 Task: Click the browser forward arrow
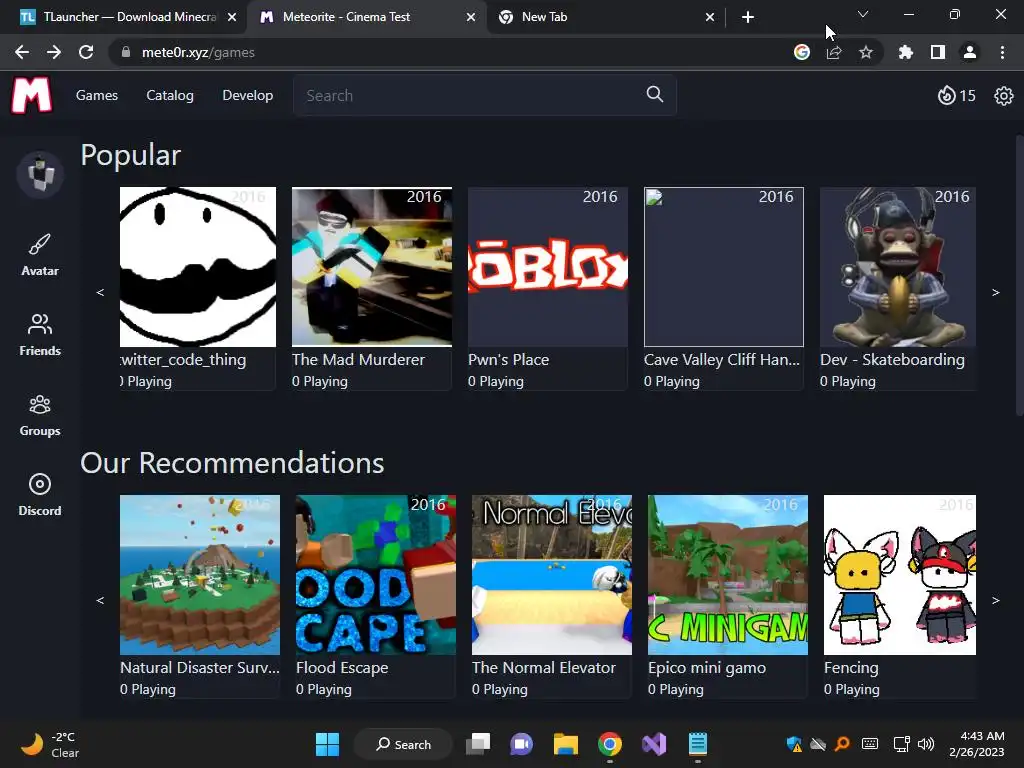click(54, 52)
